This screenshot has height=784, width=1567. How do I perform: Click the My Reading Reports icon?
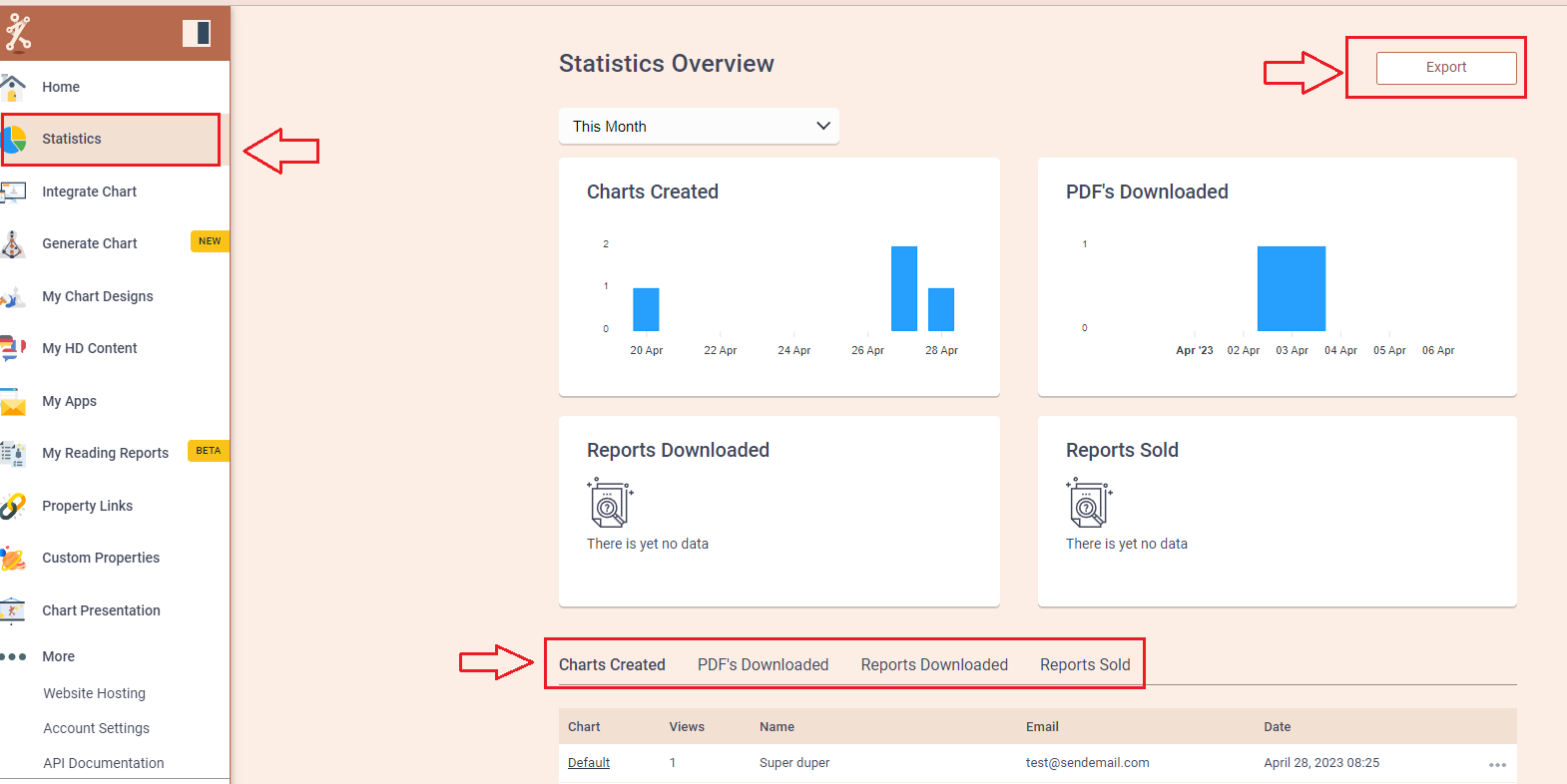coord(12,454)
